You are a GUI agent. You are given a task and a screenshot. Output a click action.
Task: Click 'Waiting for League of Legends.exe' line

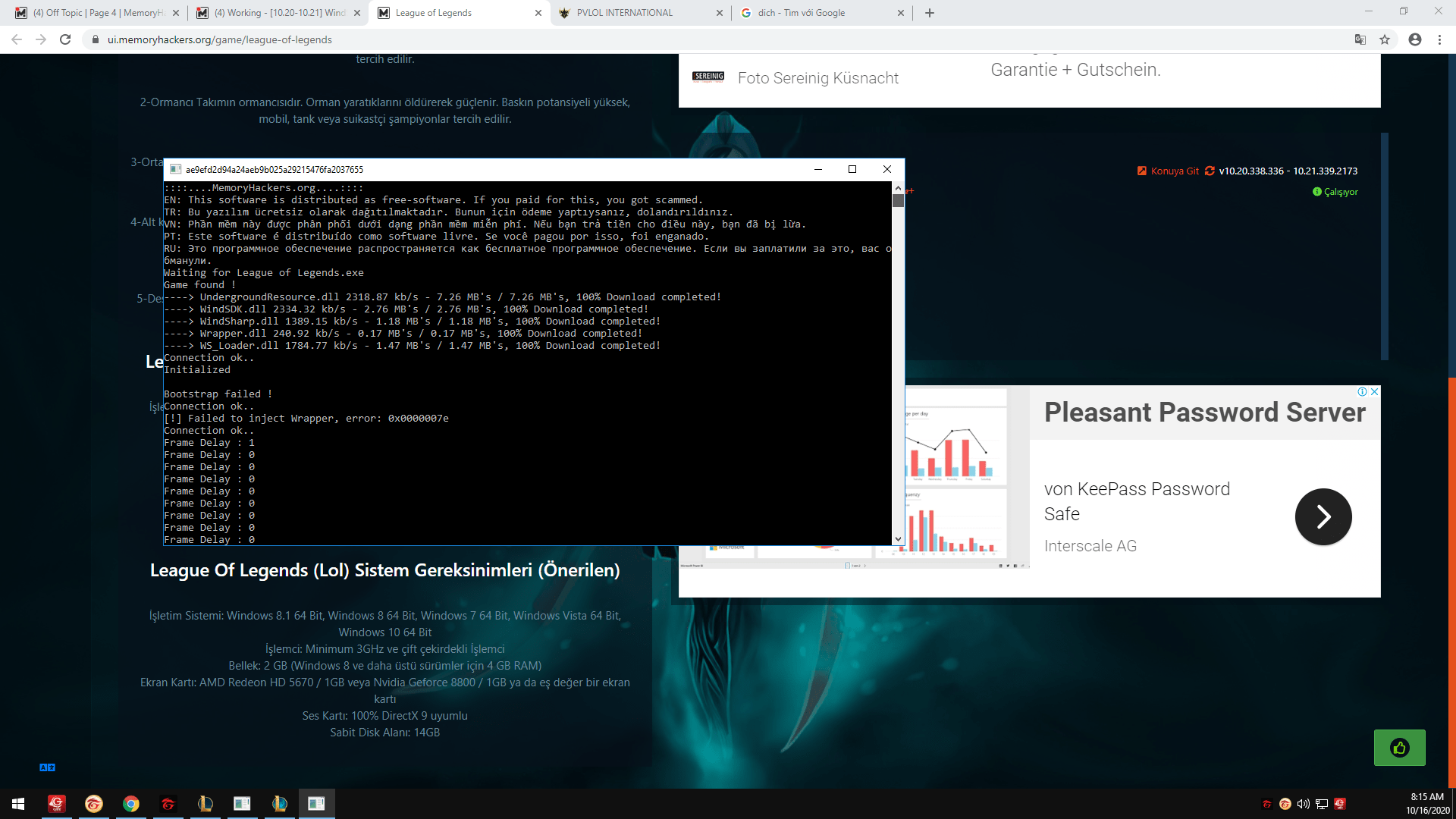pyautogui.click(x=264, y=273)
